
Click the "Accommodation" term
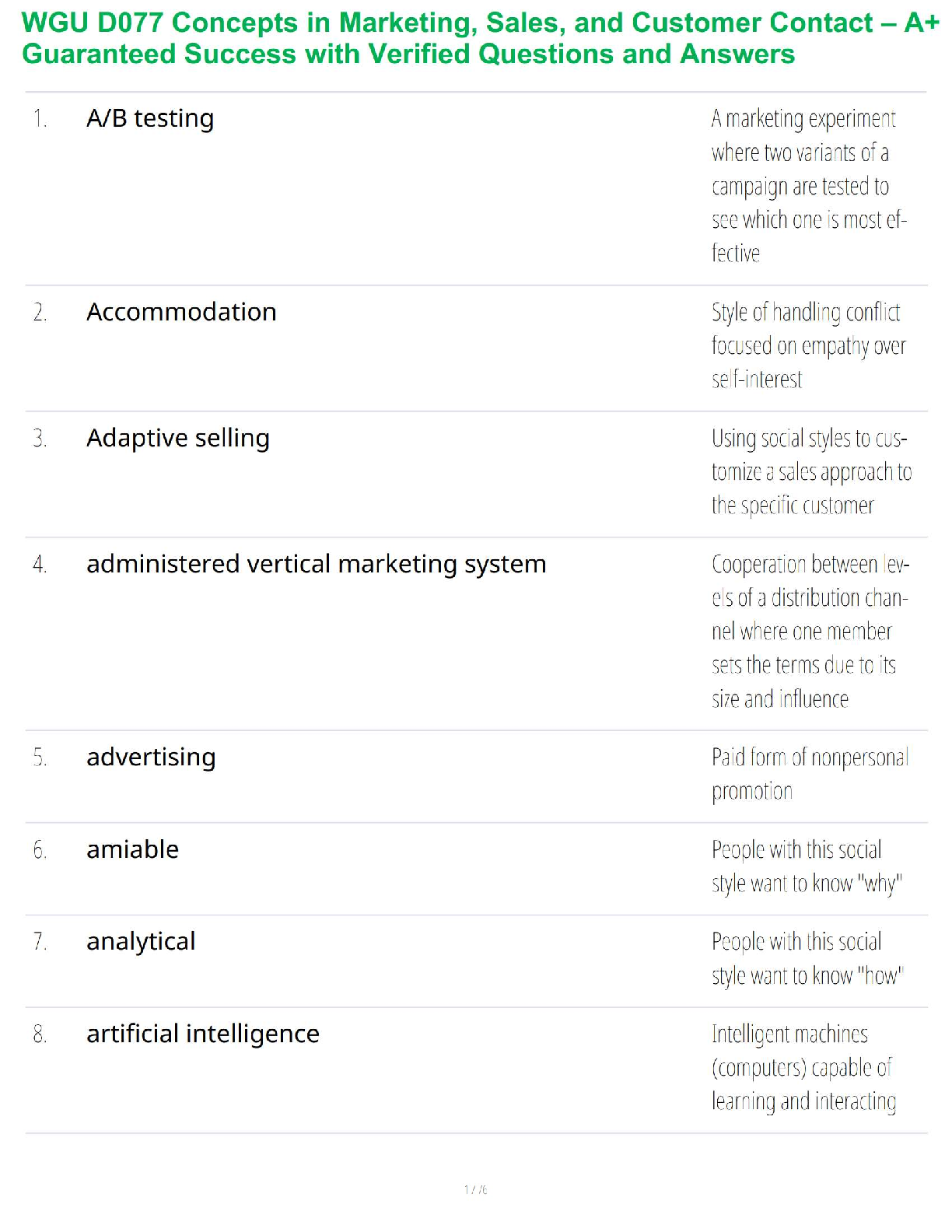(181, 312)
